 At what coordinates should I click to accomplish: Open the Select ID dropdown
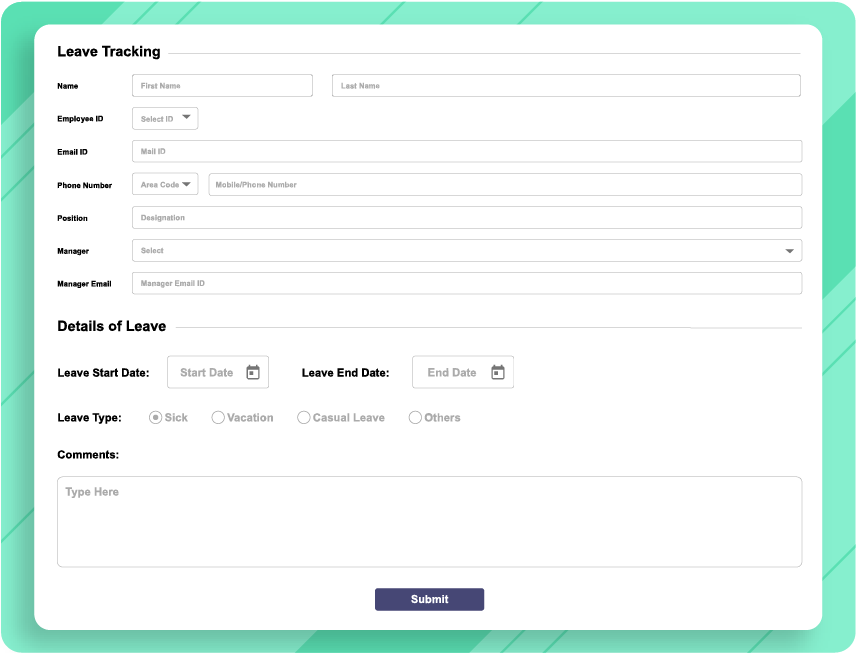164,117
